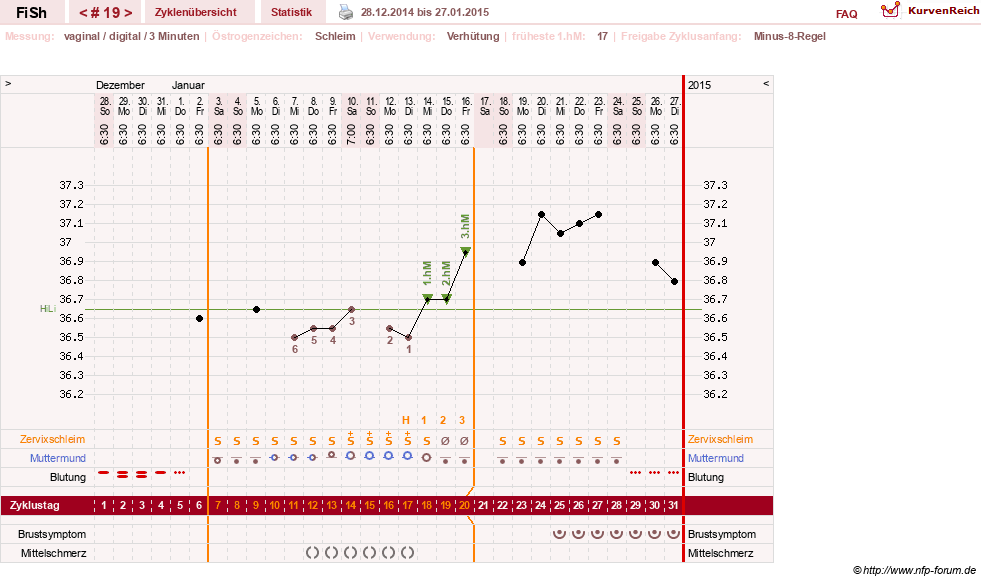The height and width of the screenshot is (582, 981).
Task: Select the FiSh tab
Action: (x=31, y=13)
